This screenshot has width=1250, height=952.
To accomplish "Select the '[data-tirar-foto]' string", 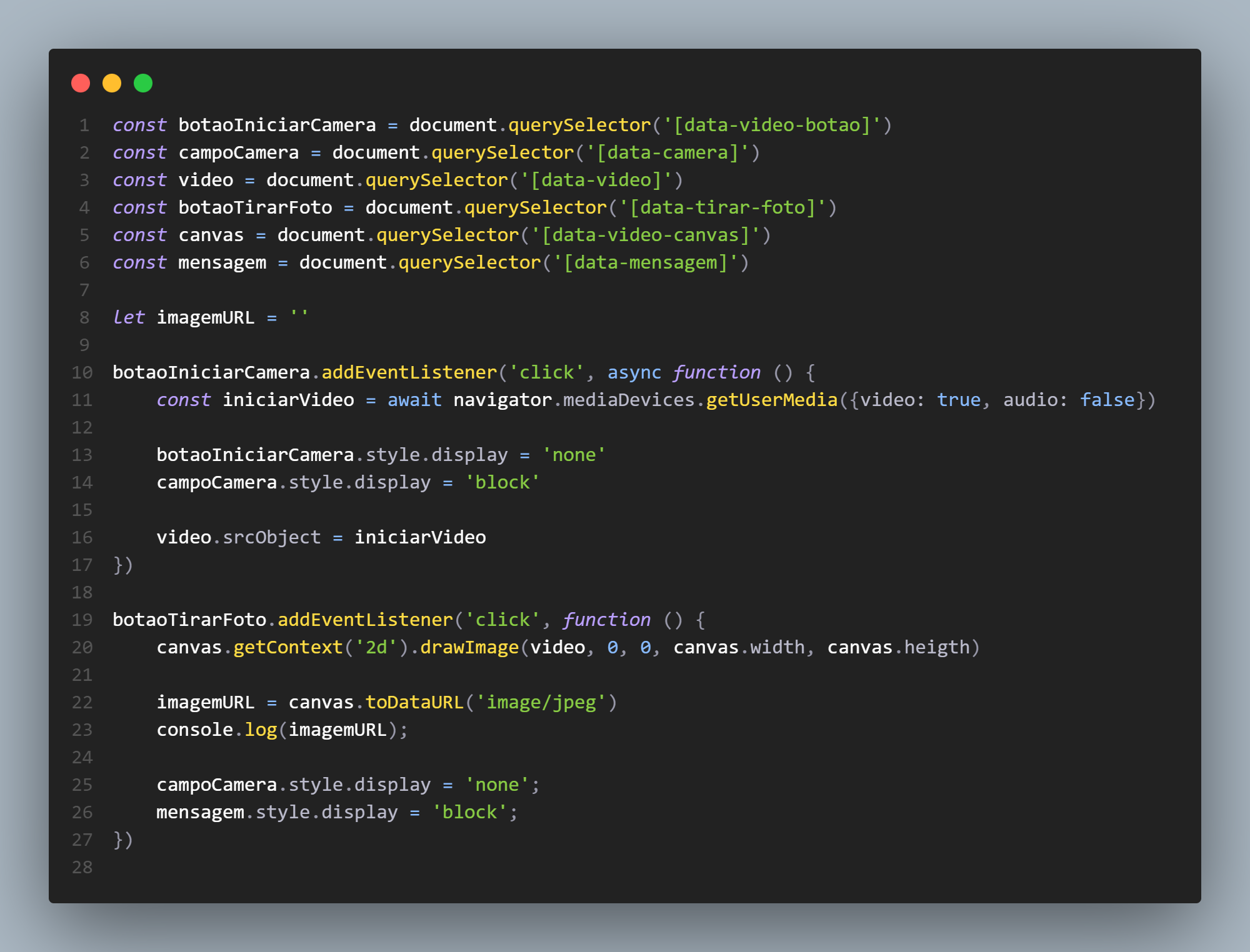I will (x=722, y=207).
